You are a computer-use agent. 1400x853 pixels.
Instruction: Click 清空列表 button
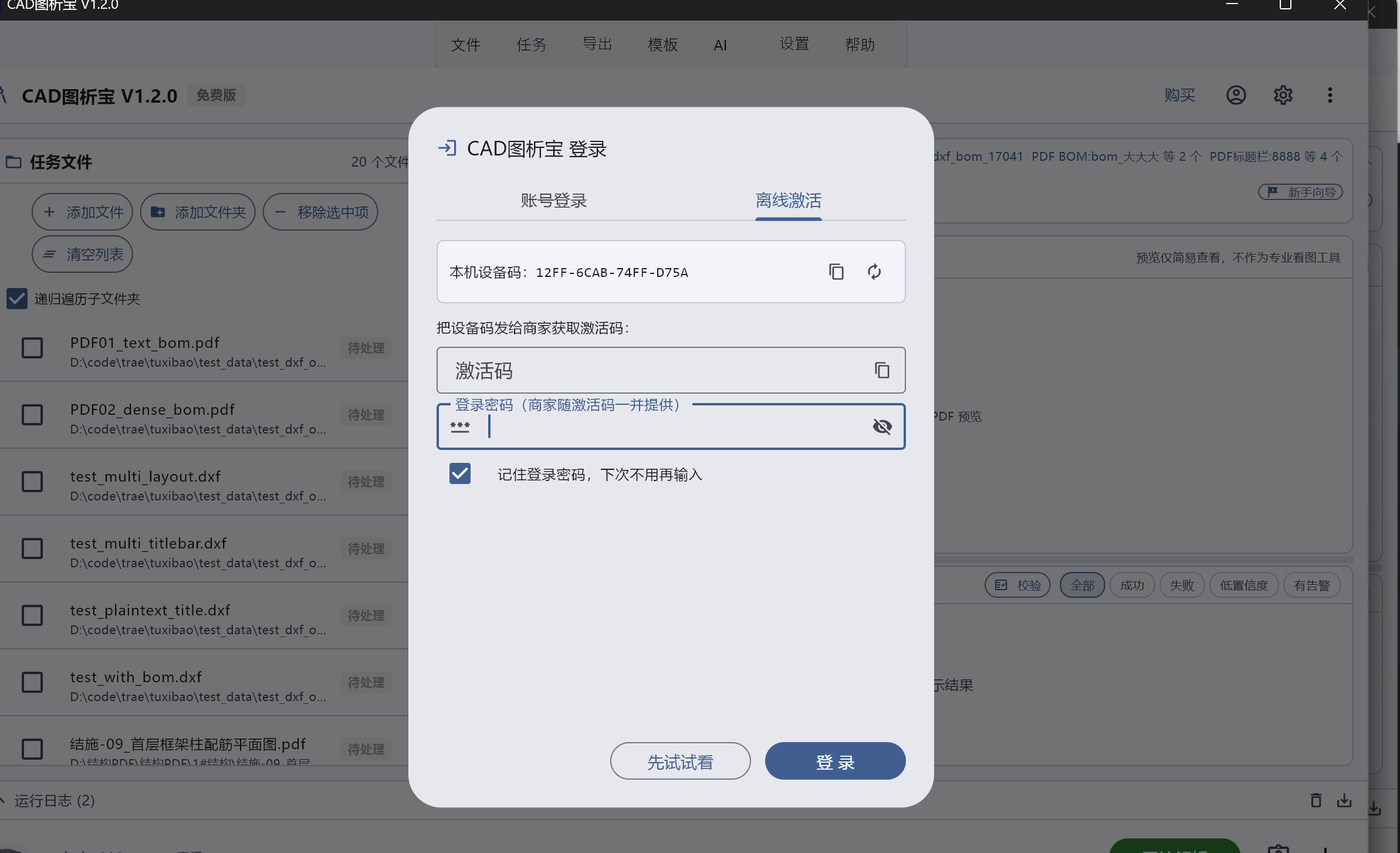(82, 254)
